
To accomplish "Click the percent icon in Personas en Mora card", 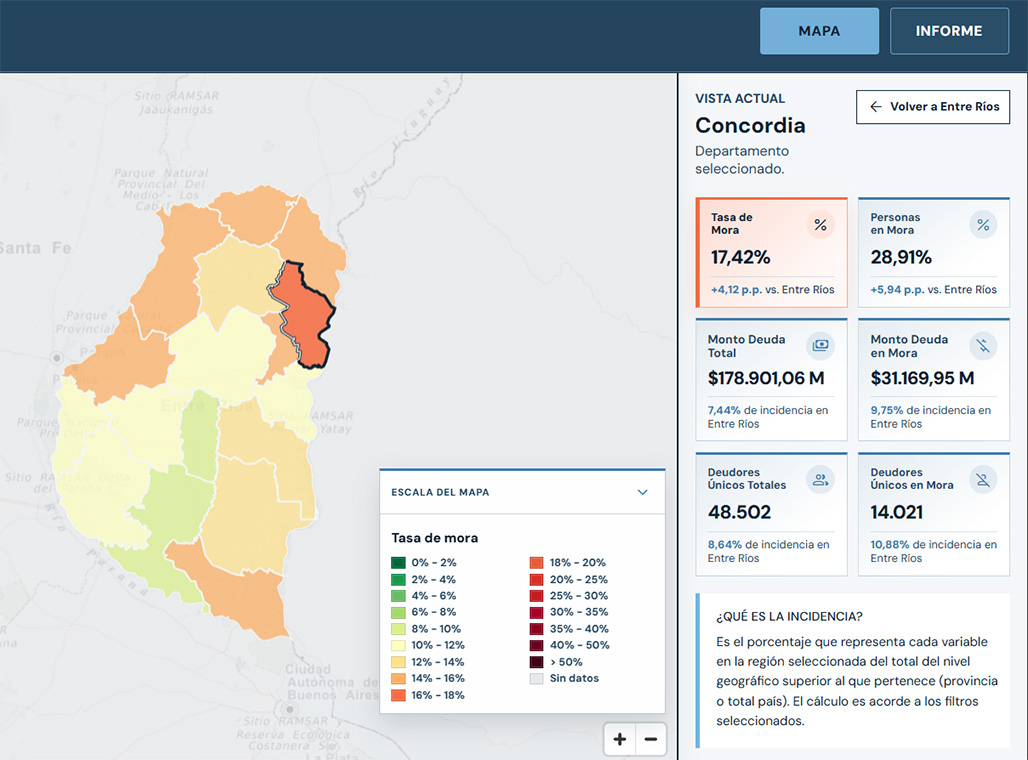I will click(983, 225).
